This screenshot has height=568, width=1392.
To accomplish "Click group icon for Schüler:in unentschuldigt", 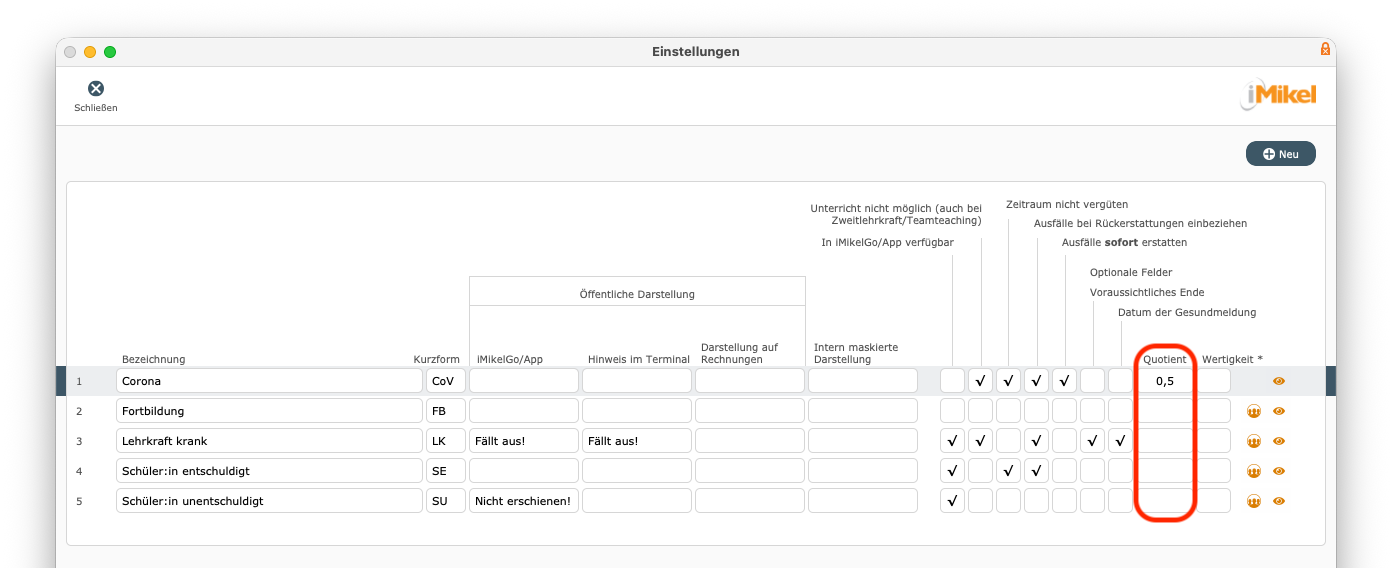I will [x=1253, y=501].
